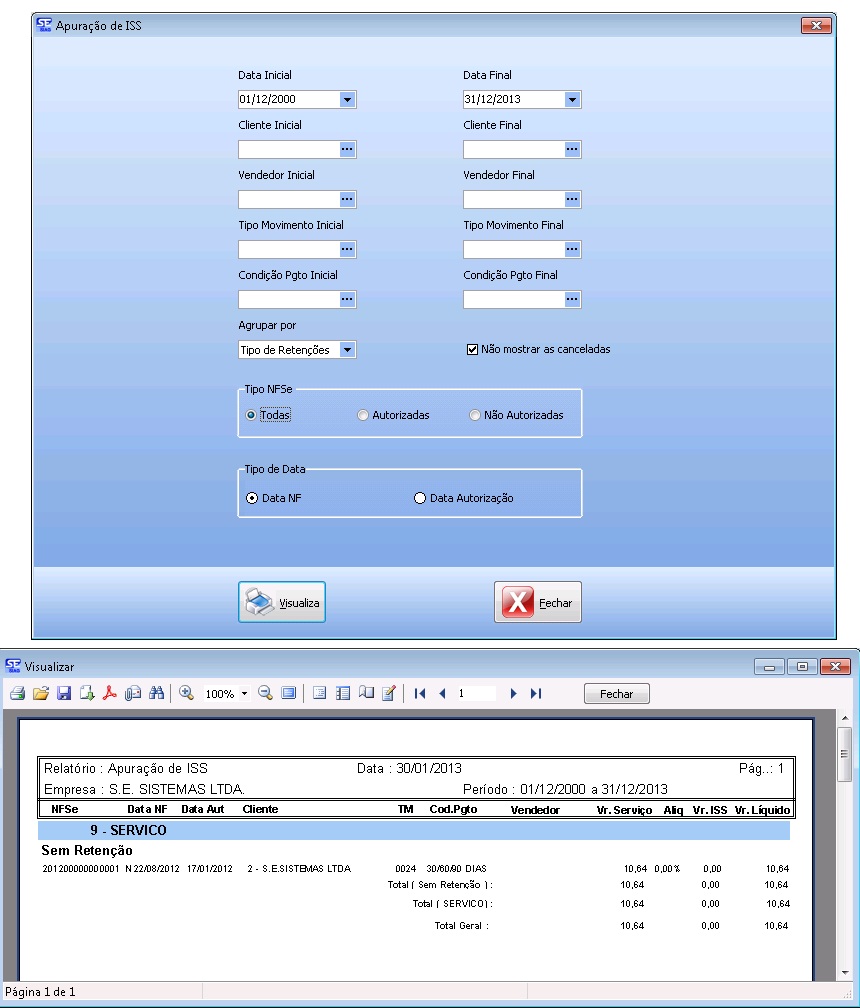Save the report using floppy disk icon
The width and height of the screenshot is (860, 1008).
[63, 693]
